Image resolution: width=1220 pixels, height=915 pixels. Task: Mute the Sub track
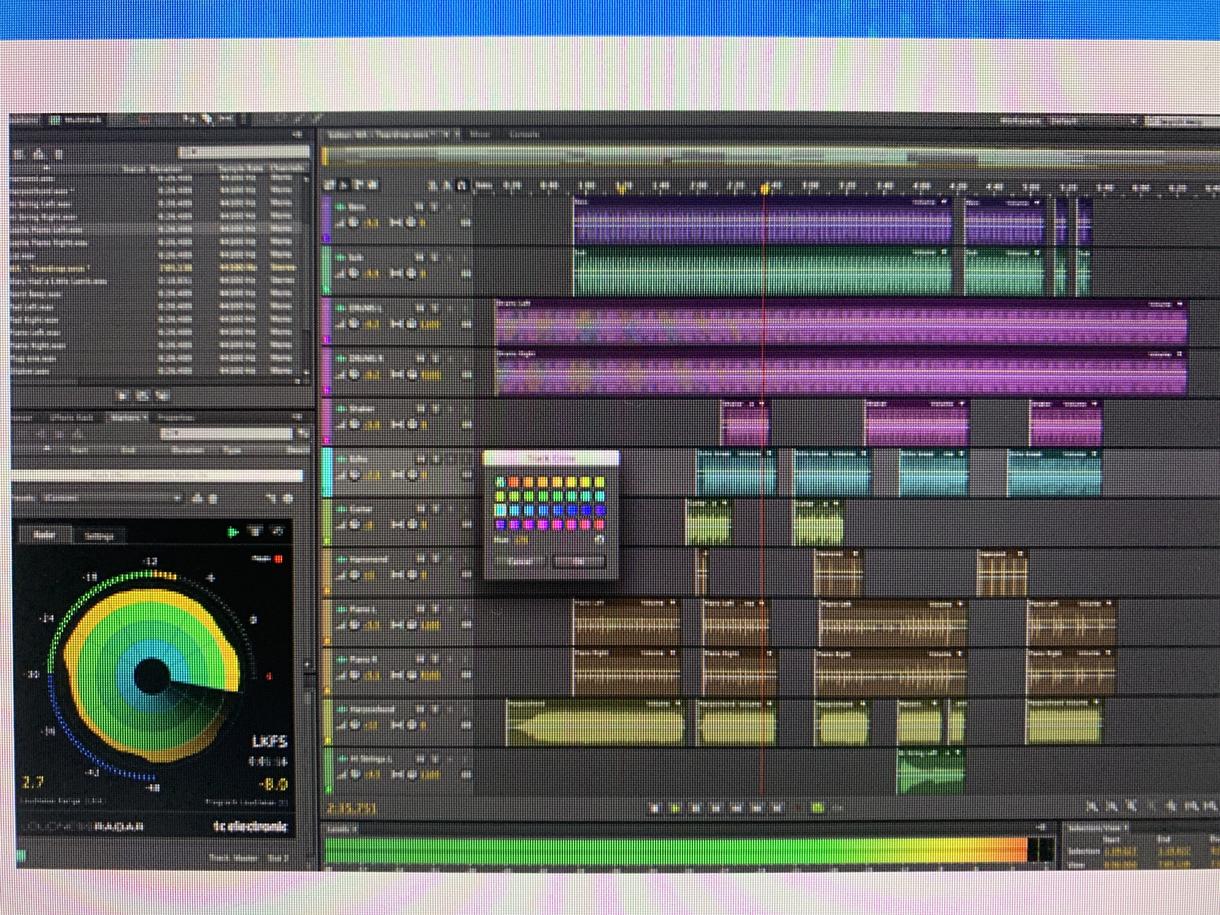pyautogui.click(x=420, y=256)
